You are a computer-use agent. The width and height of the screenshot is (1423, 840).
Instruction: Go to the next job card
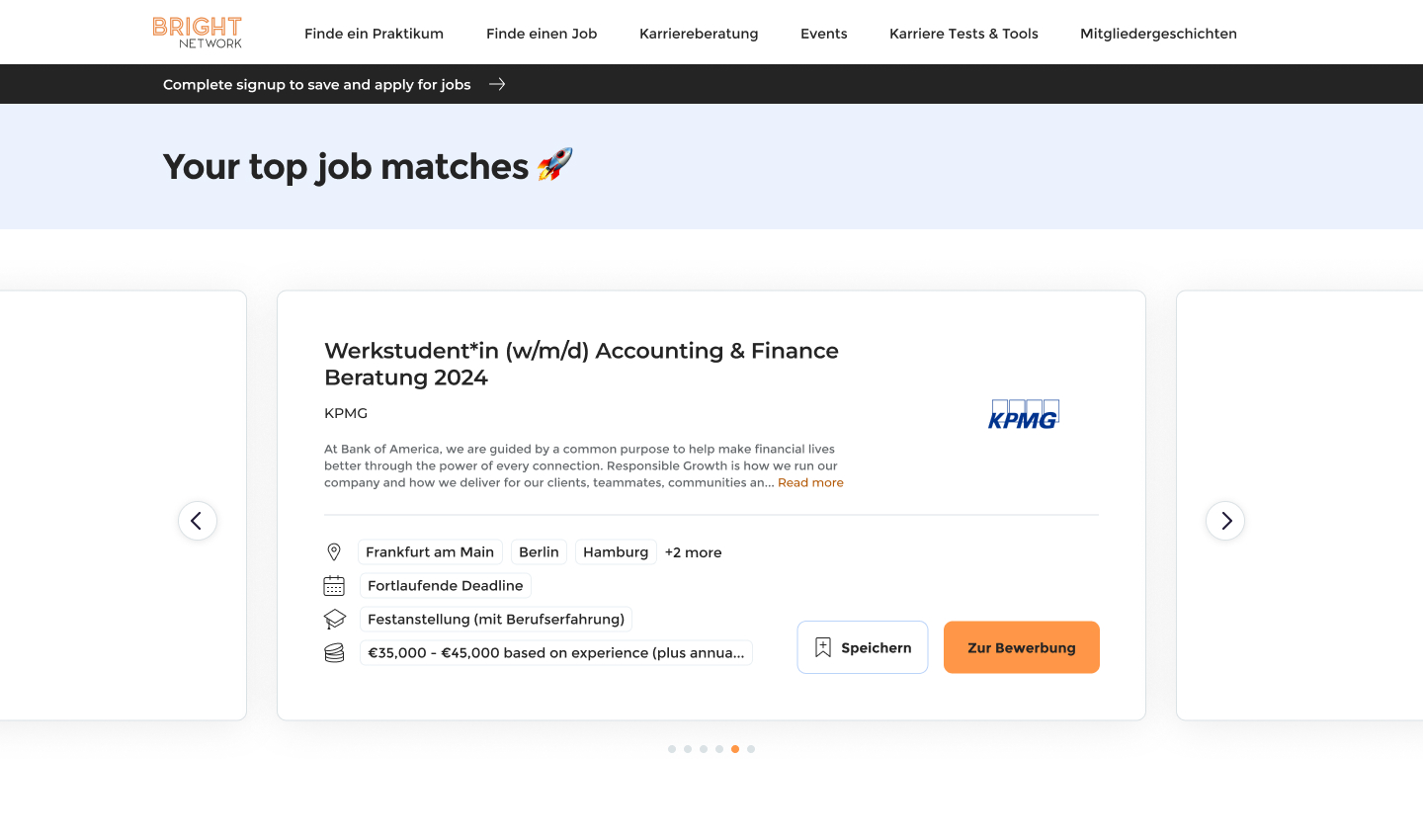click(x=1225, y=521)
